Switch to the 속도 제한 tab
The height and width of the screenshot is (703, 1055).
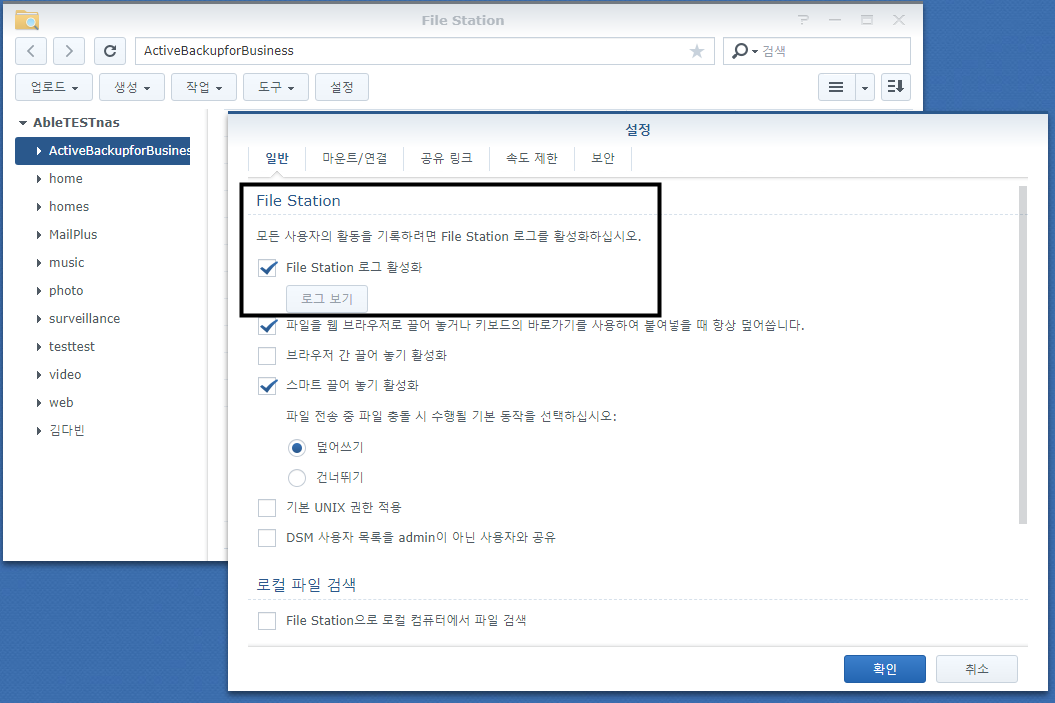[x=532, y=158]
